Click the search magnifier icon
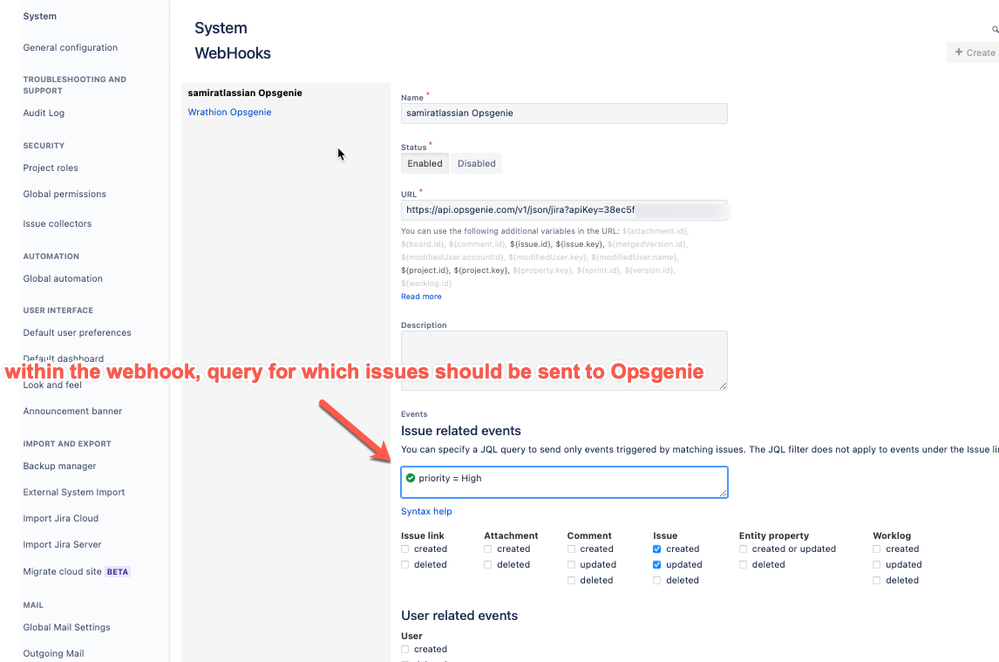 pyautogui.click(x=995, y=29)
